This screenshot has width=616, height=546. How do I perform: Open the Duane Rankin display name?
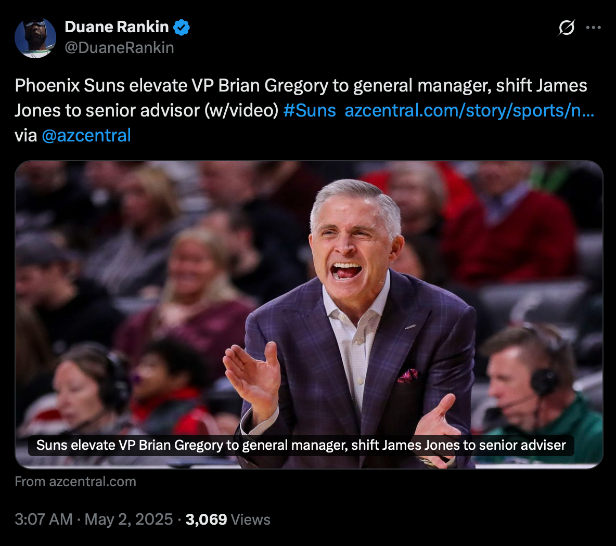point(116,27)
